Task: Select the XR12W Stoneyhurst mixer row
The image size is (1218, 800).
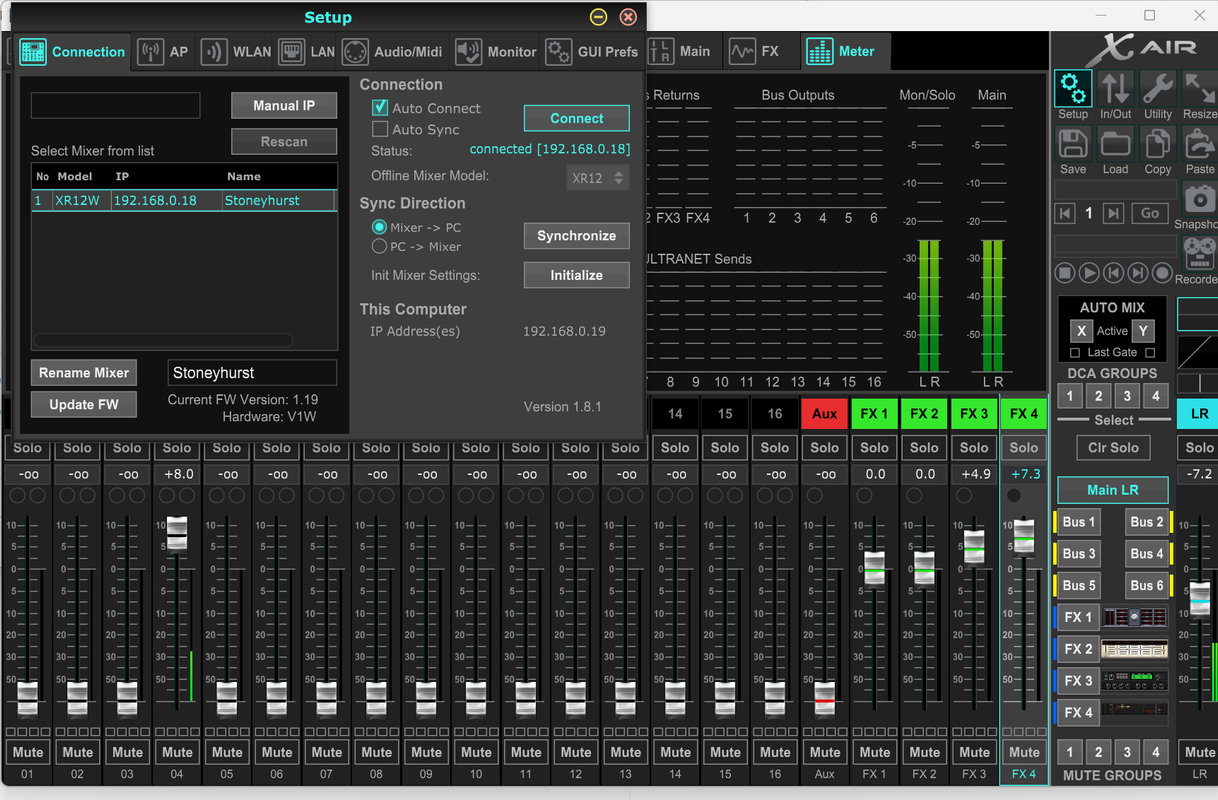Action: click(x=184, y=200)
